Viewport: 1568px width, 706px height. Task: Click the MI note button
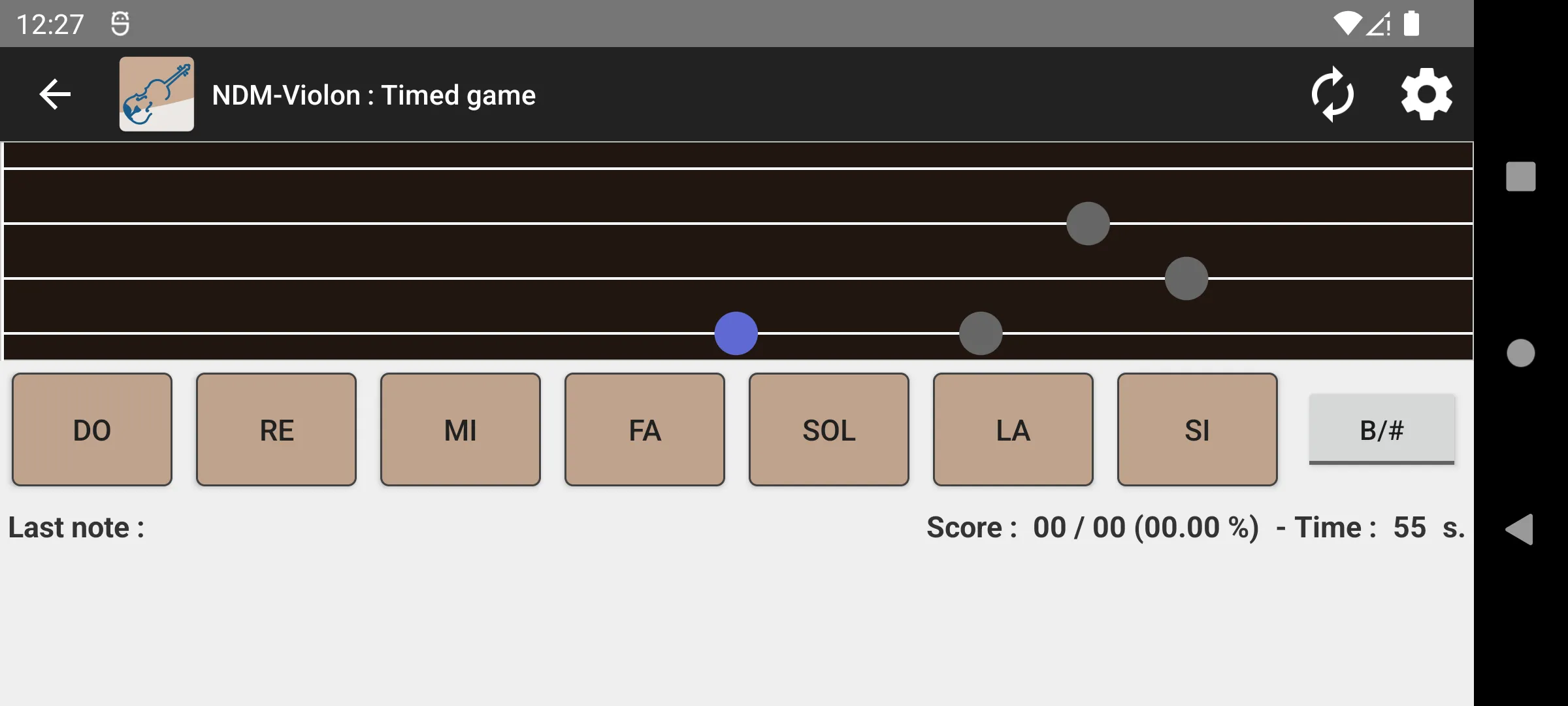click(459, 430)
